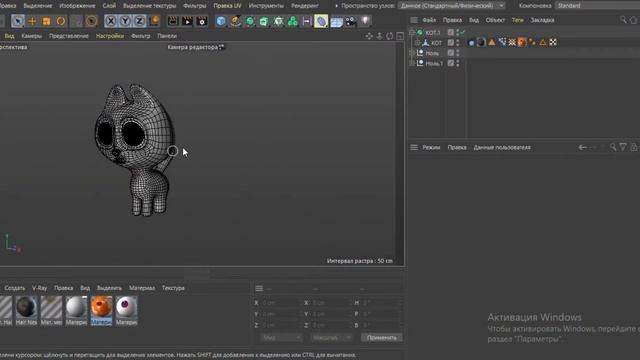
Task: Collapse the КОТ.1 object in tree
Action: (412, 32)
